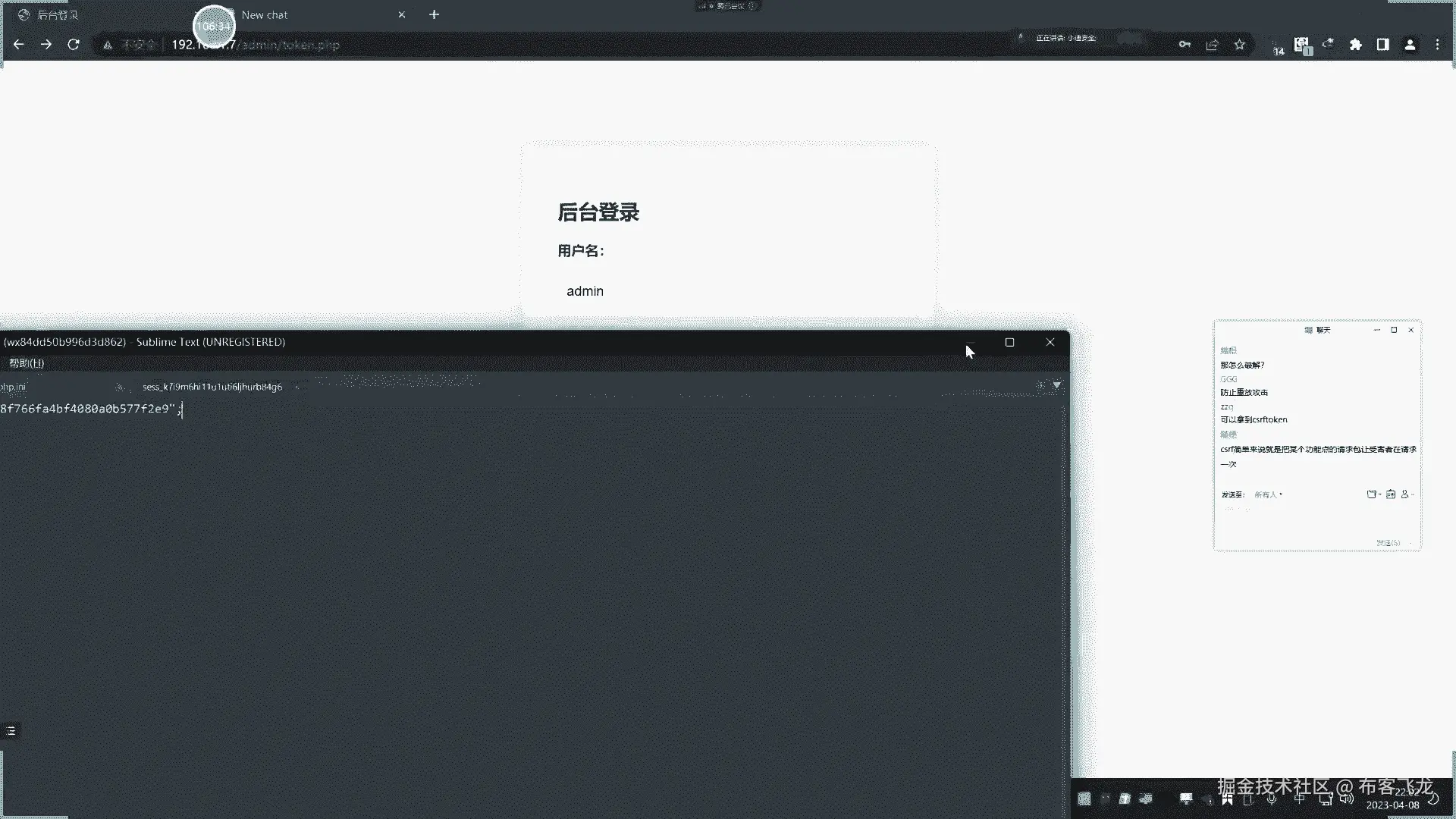Click the microphone icon in system tray
This screenshot has height=819, width=1456.
point(1272,799)
